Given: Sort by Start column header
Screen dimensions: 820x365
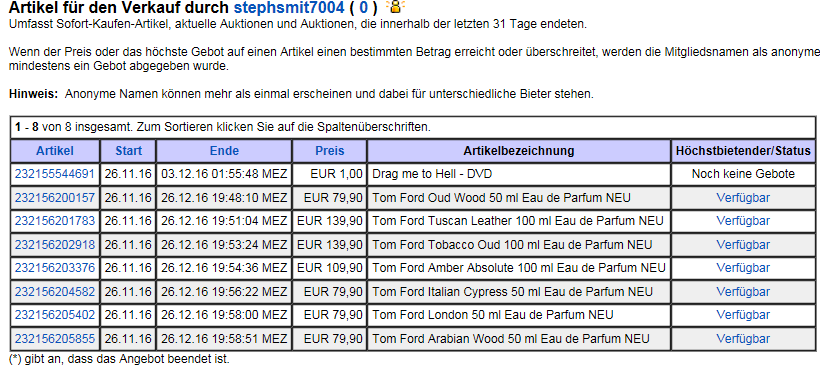Looking at the screenshot, I should [129, 151].
